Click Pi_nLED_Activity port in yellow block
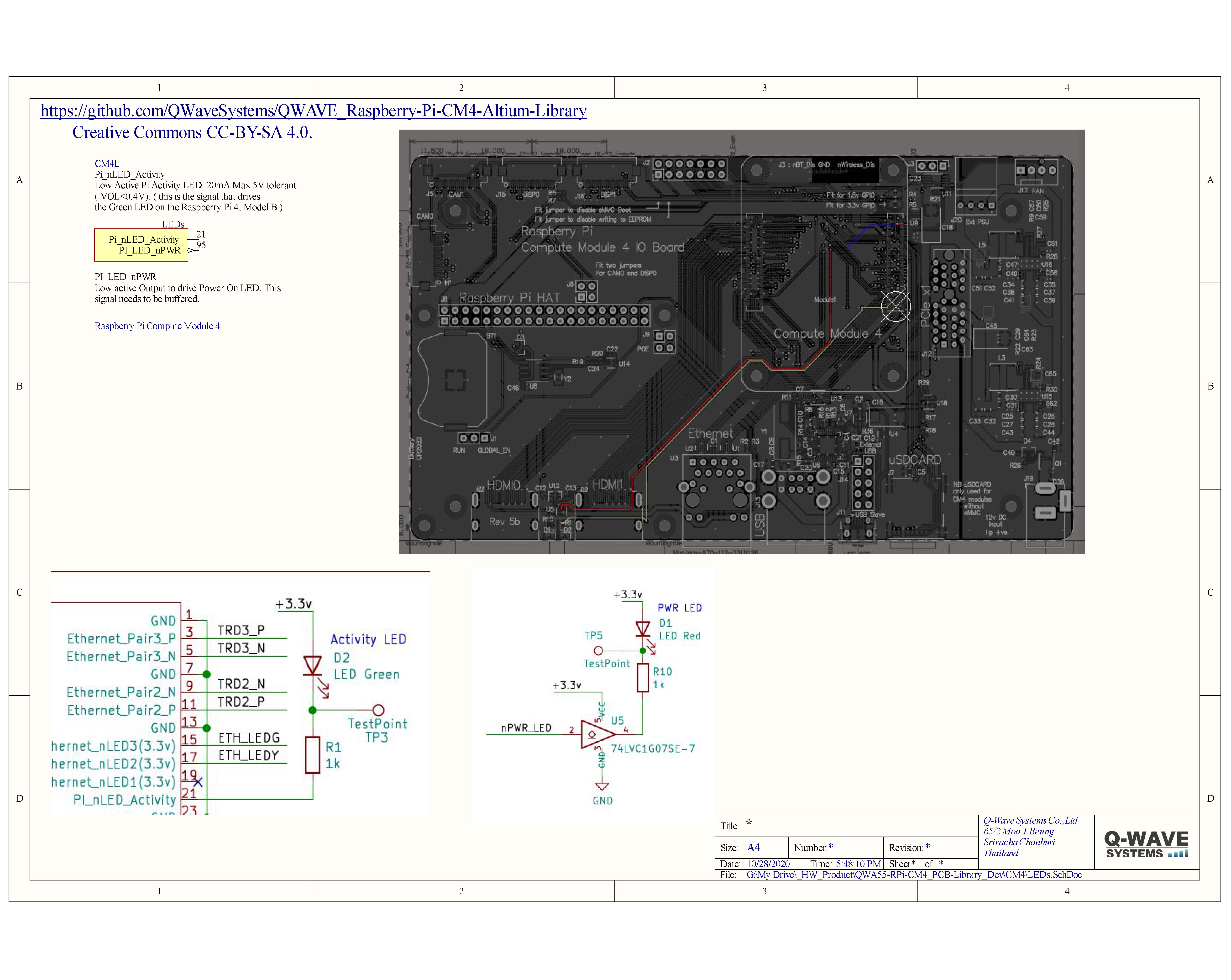 [x=144, y=239]
